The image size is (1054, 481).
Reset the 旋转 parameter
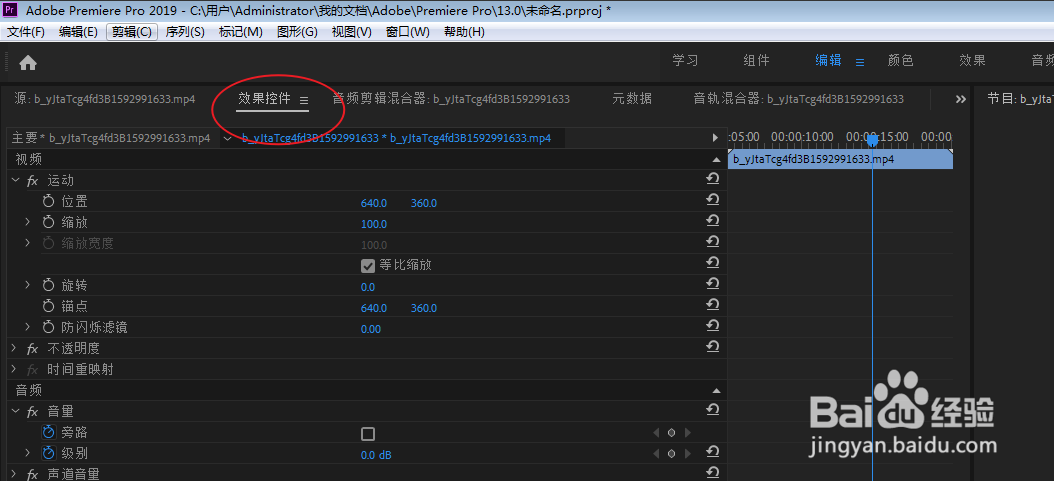713,283
